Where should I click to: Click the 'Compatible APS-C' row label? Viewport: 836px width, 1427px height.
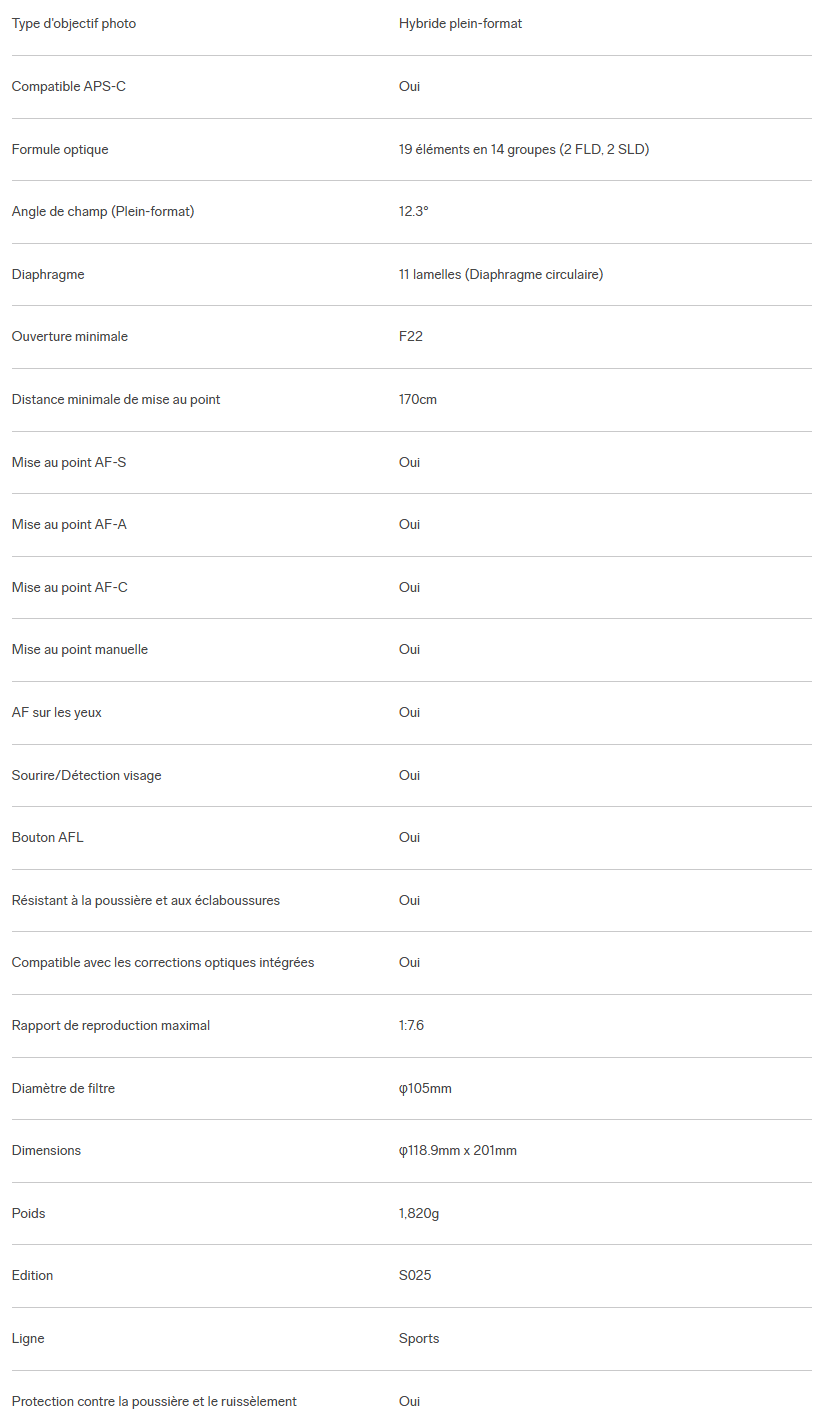pos(69,86)
